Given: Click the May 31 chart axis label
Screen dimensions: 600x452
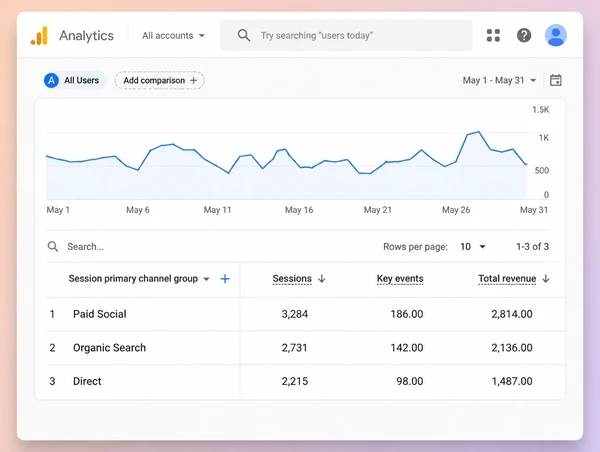Looking at the screenshot, I should click(x=534, y=210).
